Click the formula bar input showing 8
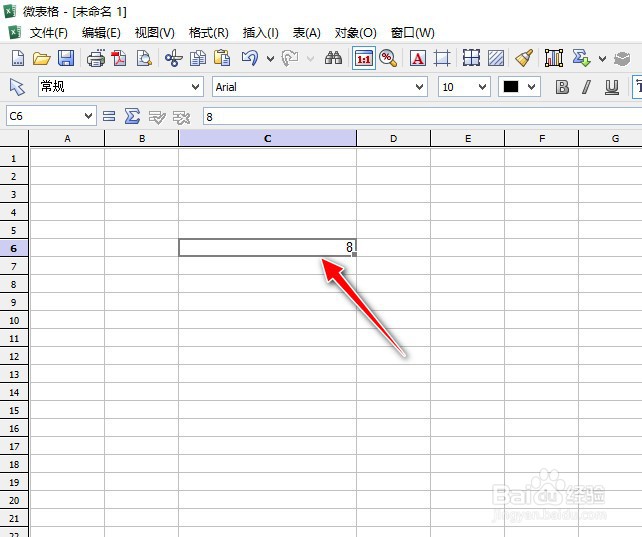 422,117
